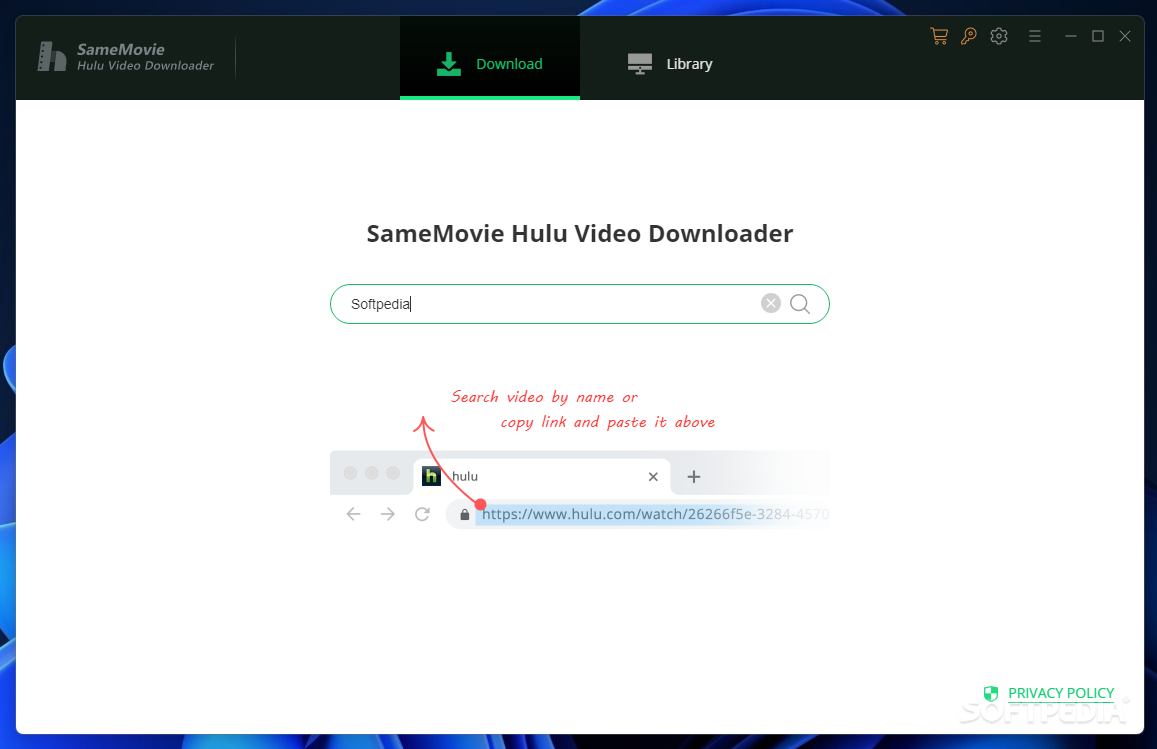Switch to the Download tab
This screenshot has width=1157, height=749.
pos(490,58)
